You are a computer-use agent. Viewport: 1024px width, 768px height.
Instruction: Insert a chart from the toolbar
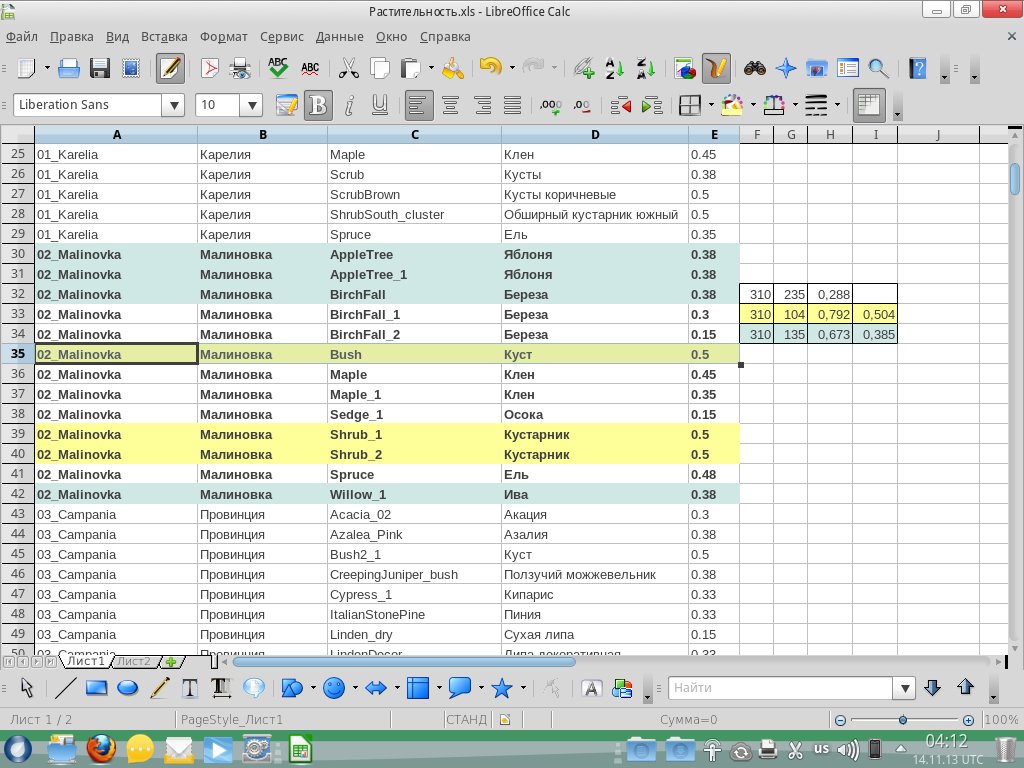(x=685, y=69)
